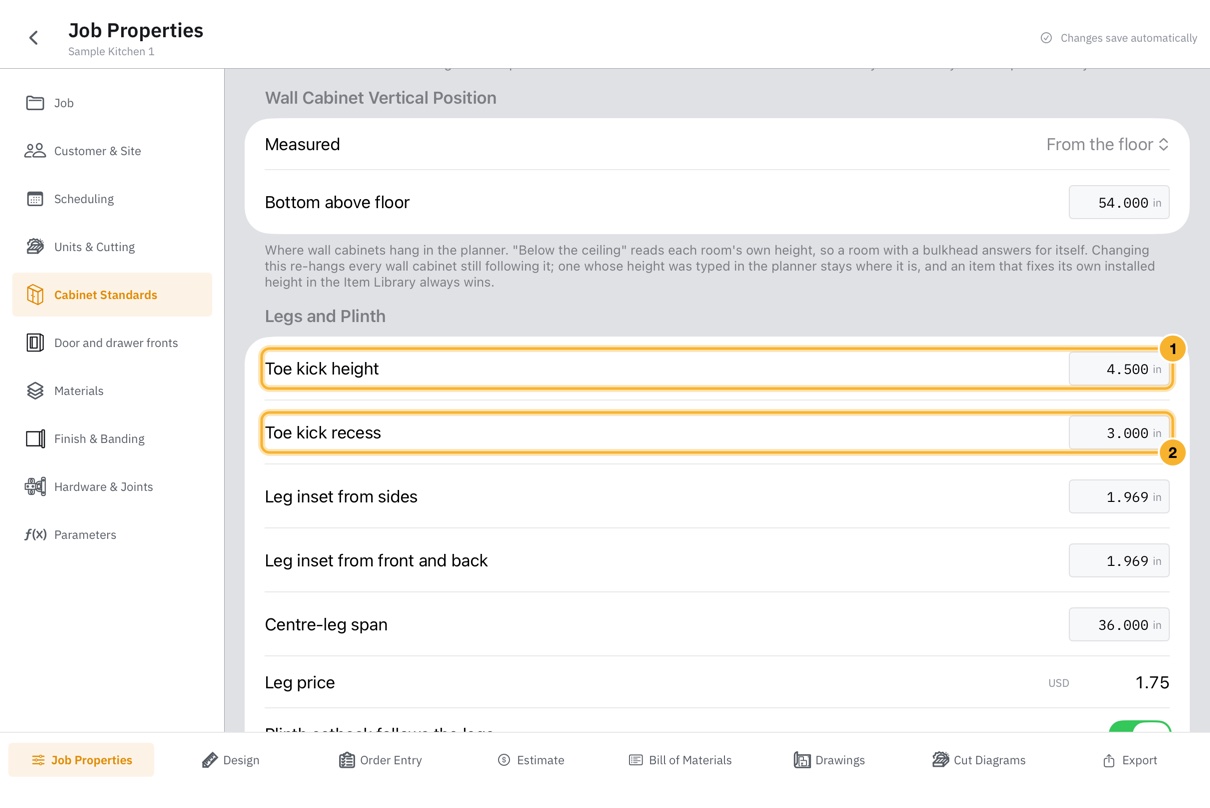1210x808 pixels.
Task: Open the Job folder icon in sidebar
Action: click(x=35, y=103)
